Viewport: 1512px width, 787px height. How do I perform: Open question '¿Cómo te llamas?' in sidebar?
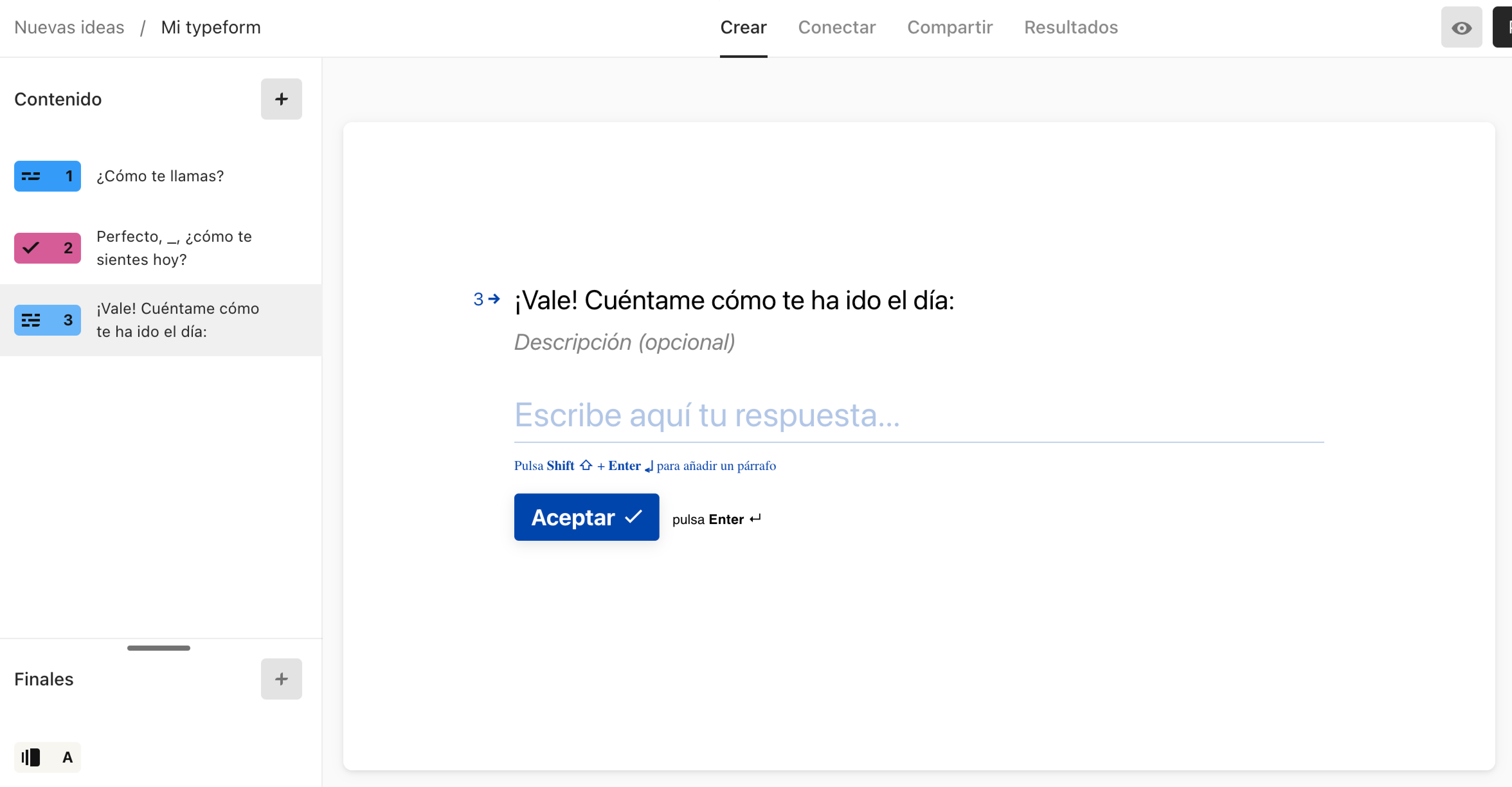point(160,176)
